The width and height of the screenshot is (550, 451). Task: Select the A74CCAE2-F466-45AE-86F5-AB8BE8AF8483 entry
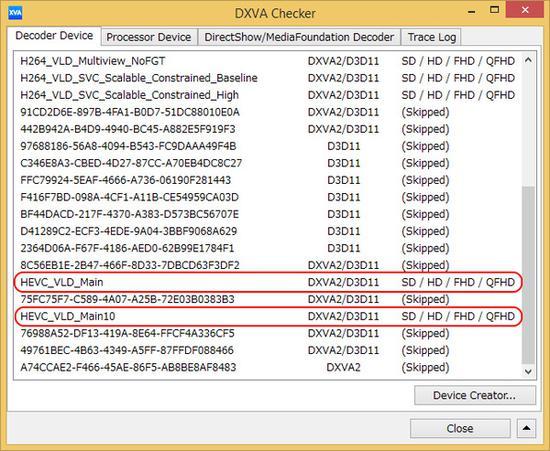pyautogui.click(x=268, y=368)
